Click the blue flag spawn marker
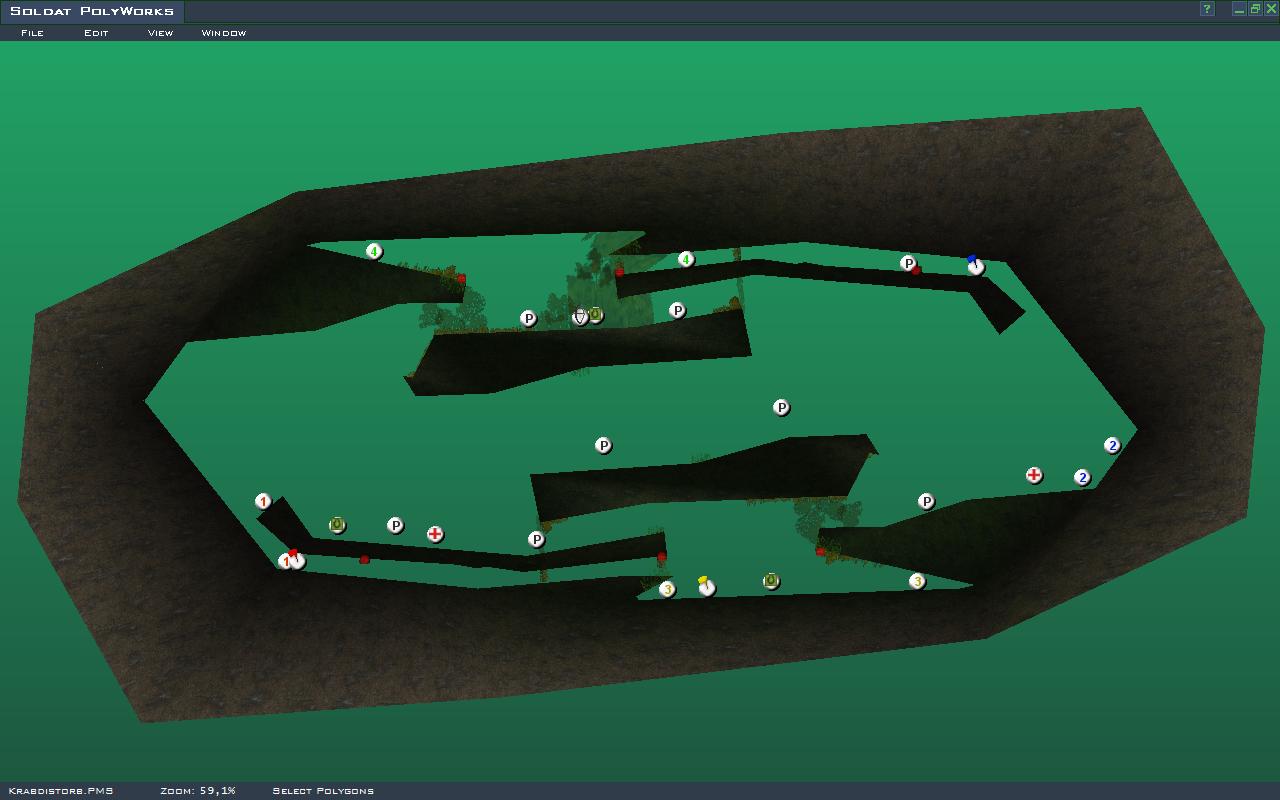 [x=975, y=266]
